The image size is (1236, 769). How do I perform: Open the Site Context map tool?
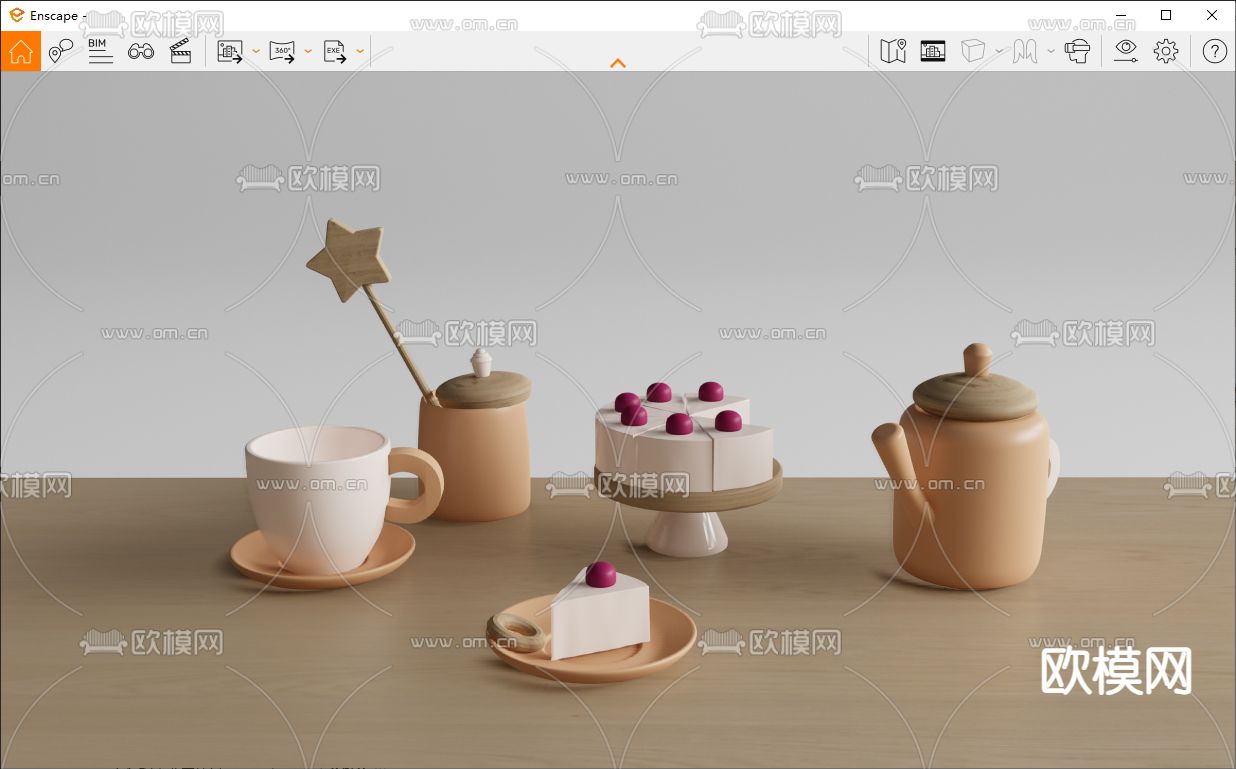[893, 51]
